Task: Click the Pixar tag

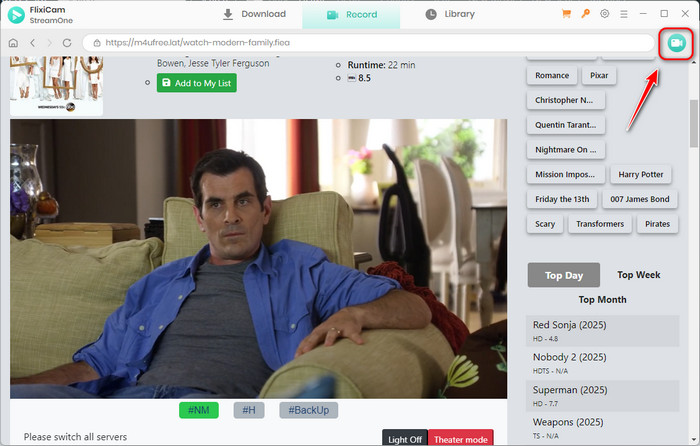Action: 599,75
